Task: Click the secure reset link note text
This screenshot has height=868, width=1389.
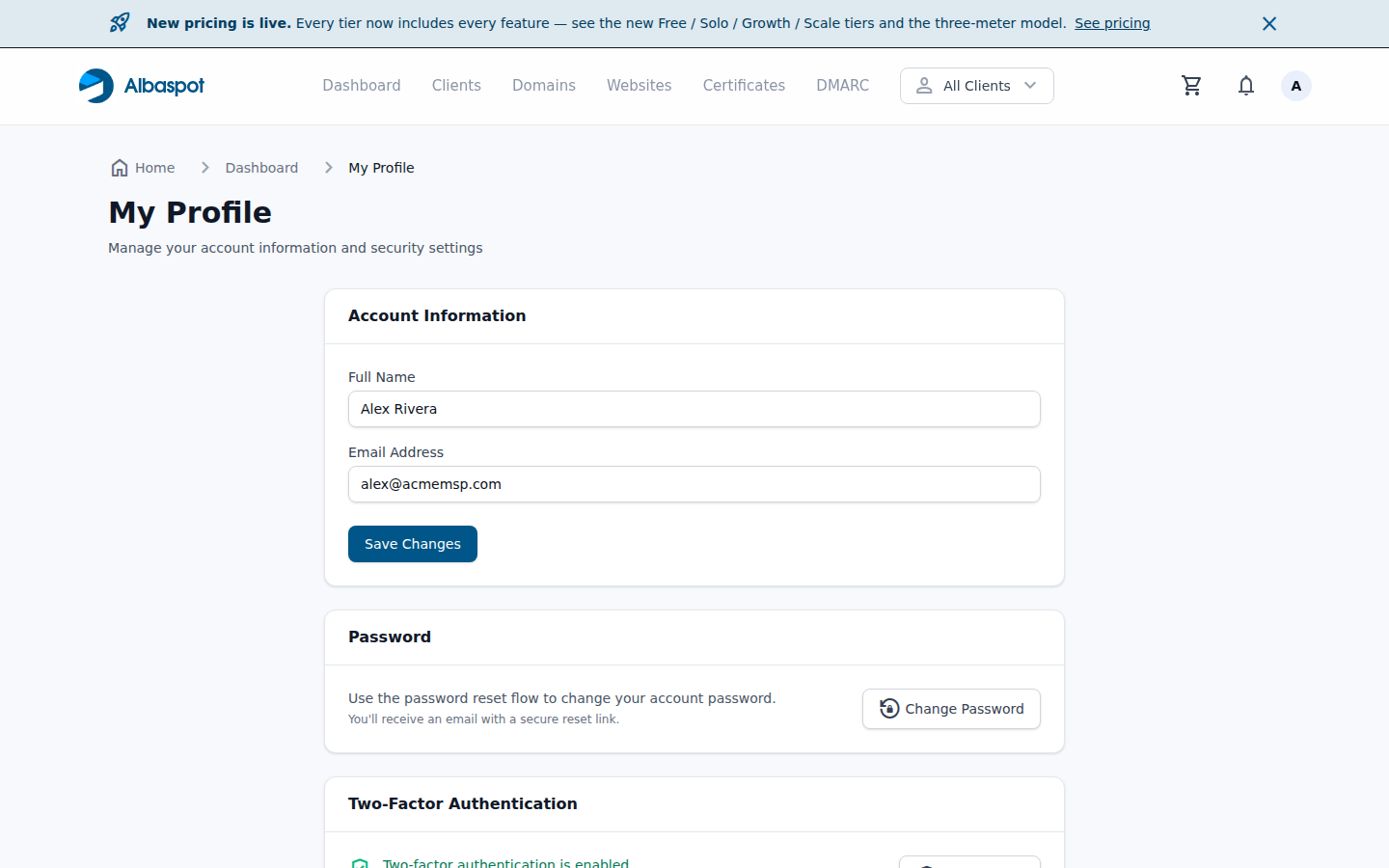Action: tap(483, 719)
